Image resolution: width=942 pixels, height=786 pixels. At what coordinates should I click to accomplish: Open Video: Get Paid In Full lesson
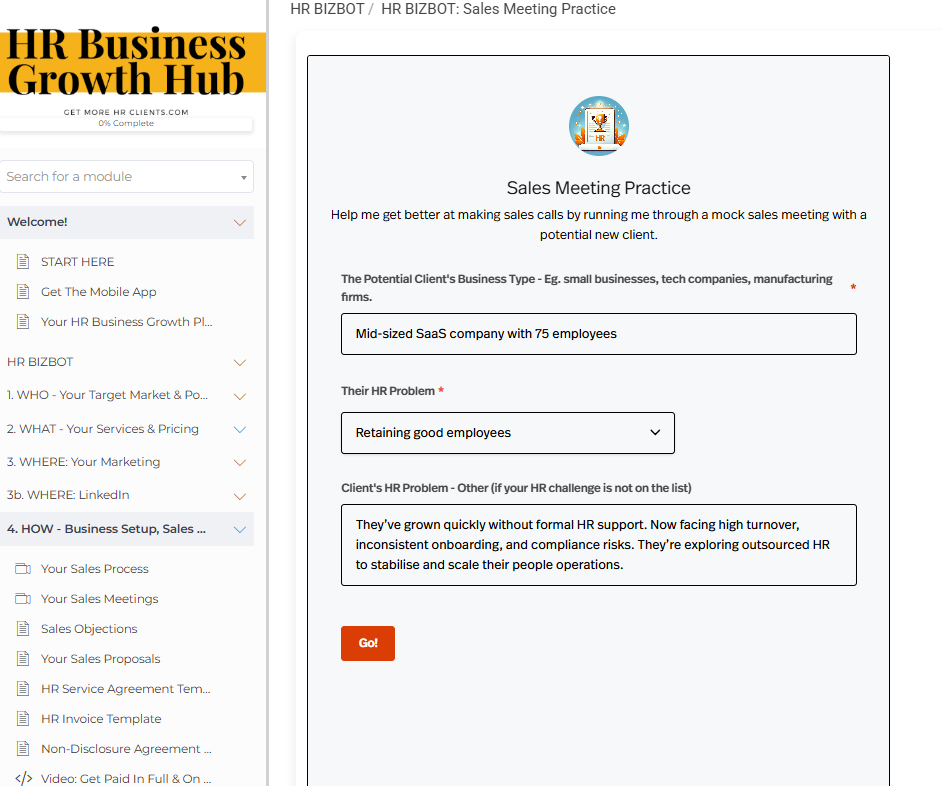[x=126, y=779]
